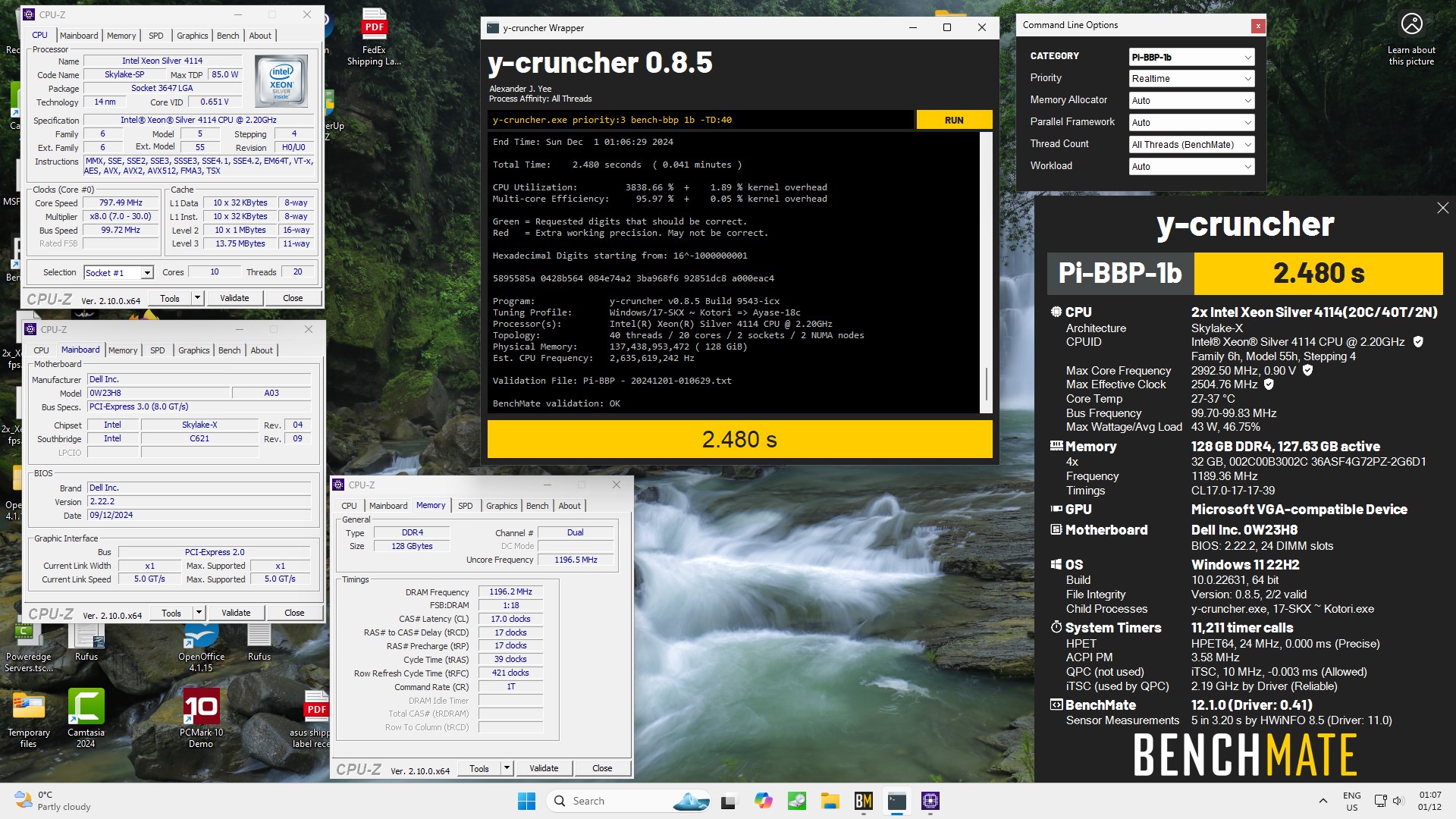The width and height of the screenshot is (1456, 819).
Task: Switch to Mainboard tab in CPU-Z Memory window
Action: [x=388, y=506]
